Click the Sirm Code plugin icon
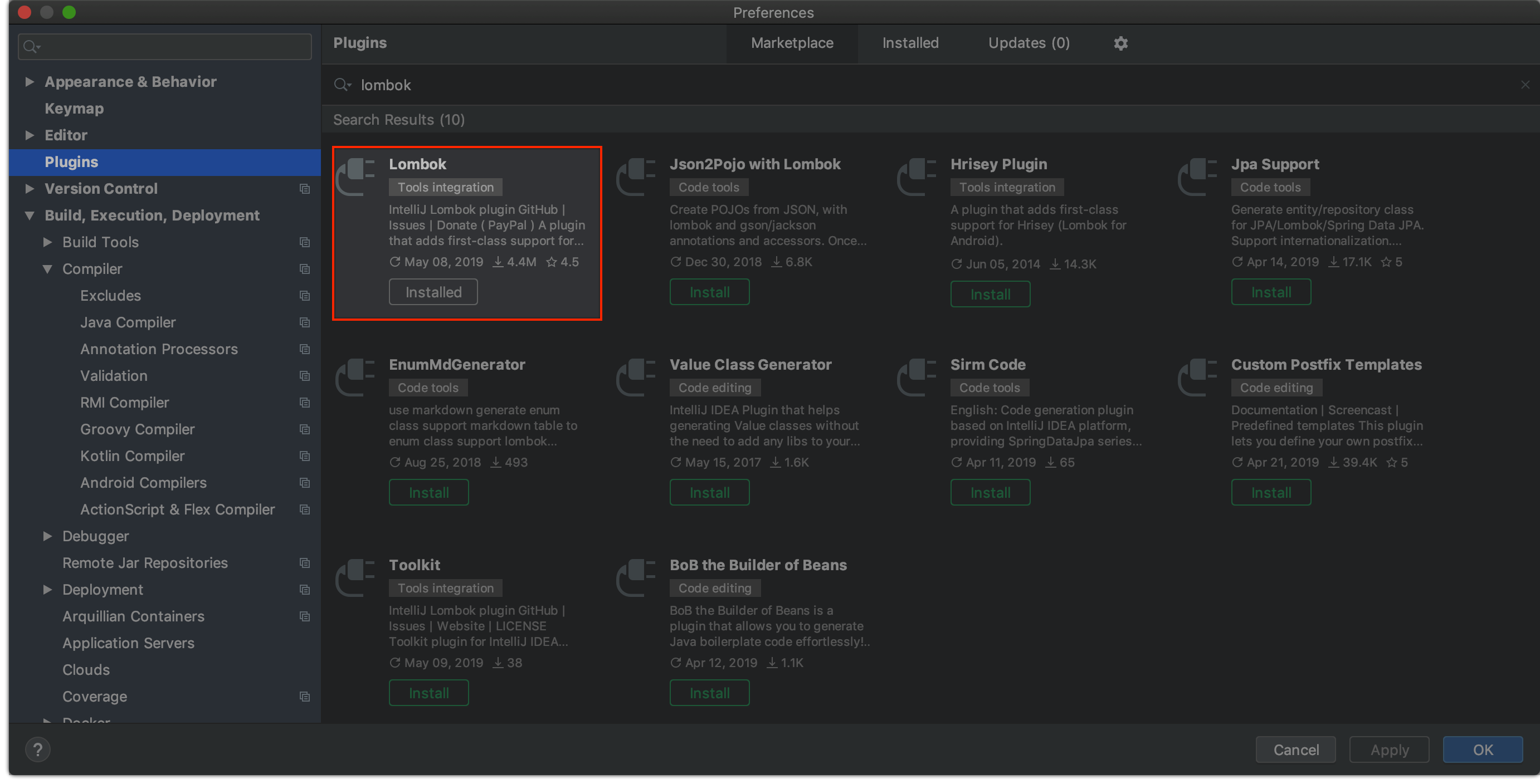 point(917,377)
